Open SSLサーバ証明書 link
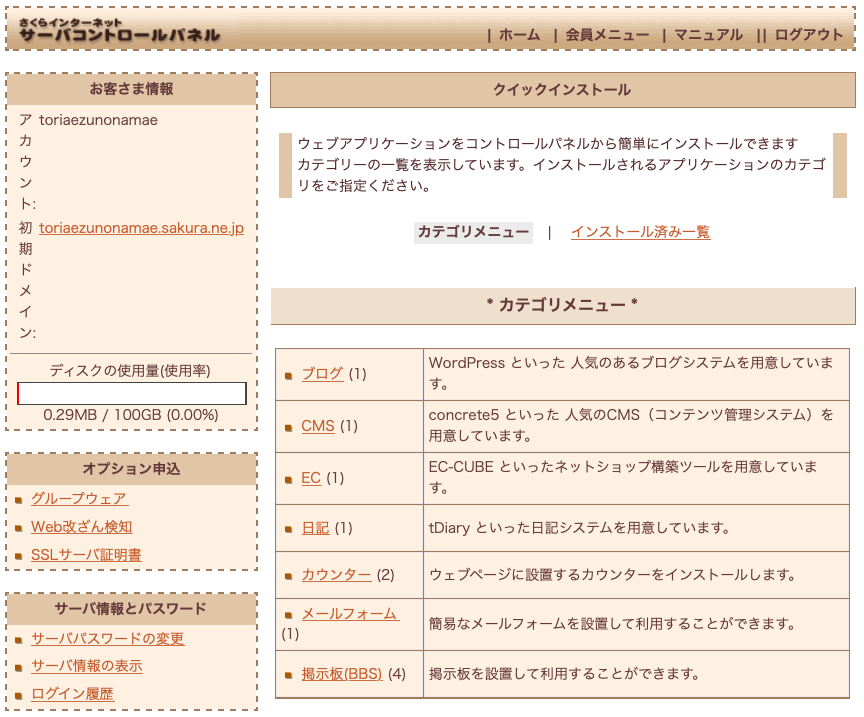Viewport: 864px width, 717px height. tap(86, 555)
